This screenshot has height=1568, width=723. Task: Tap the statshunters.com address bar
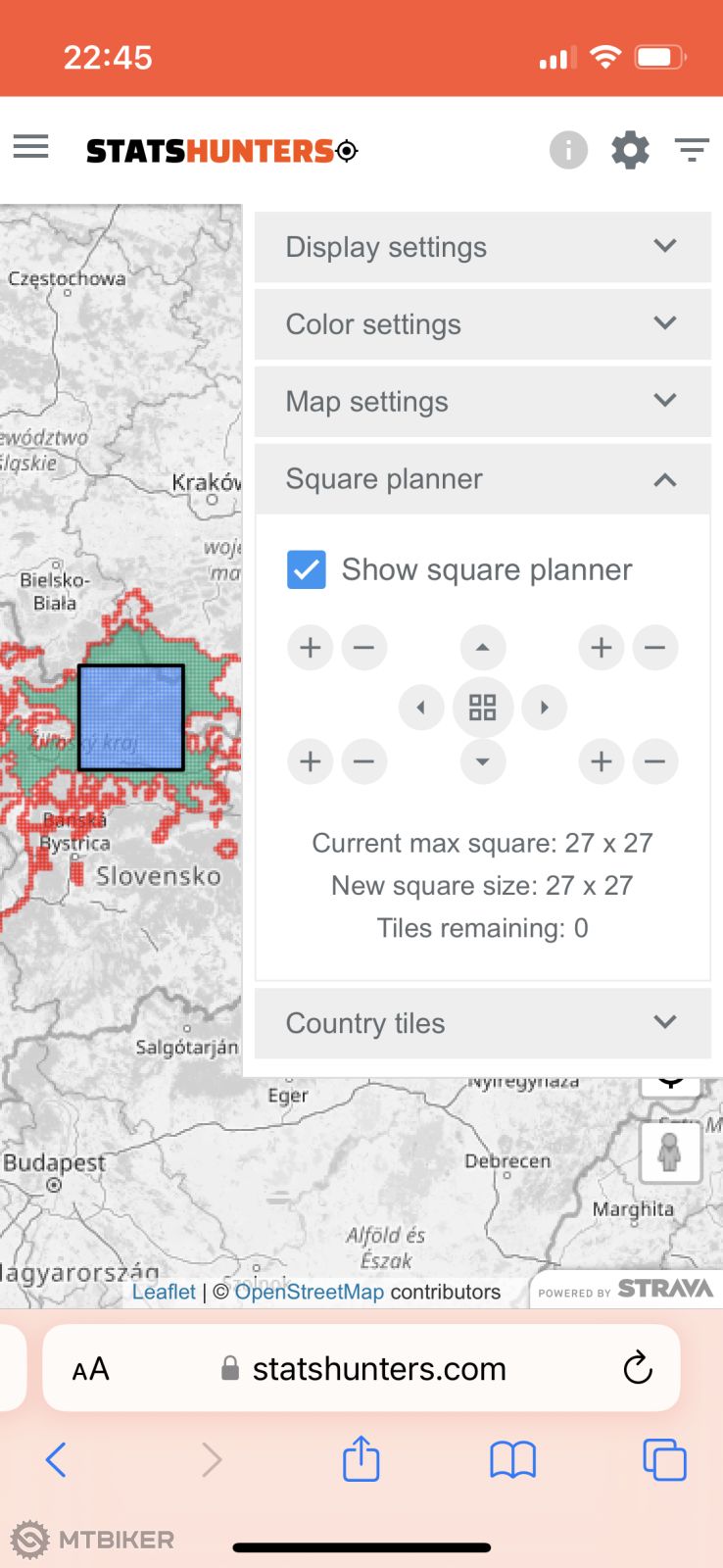coord(378,1369)
